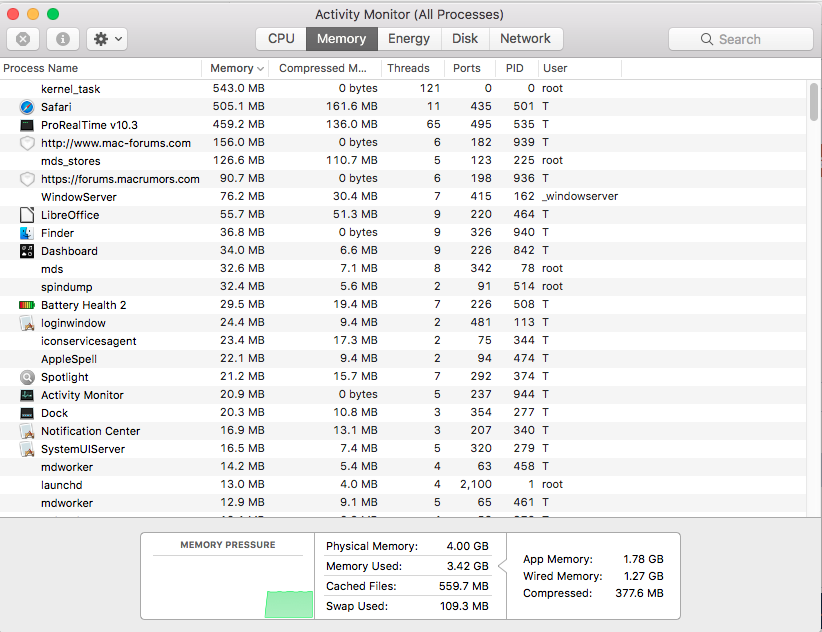Viewport: 822px width, 632px height.
Task: Click the ProRealTime app icon
Action: 27,125
